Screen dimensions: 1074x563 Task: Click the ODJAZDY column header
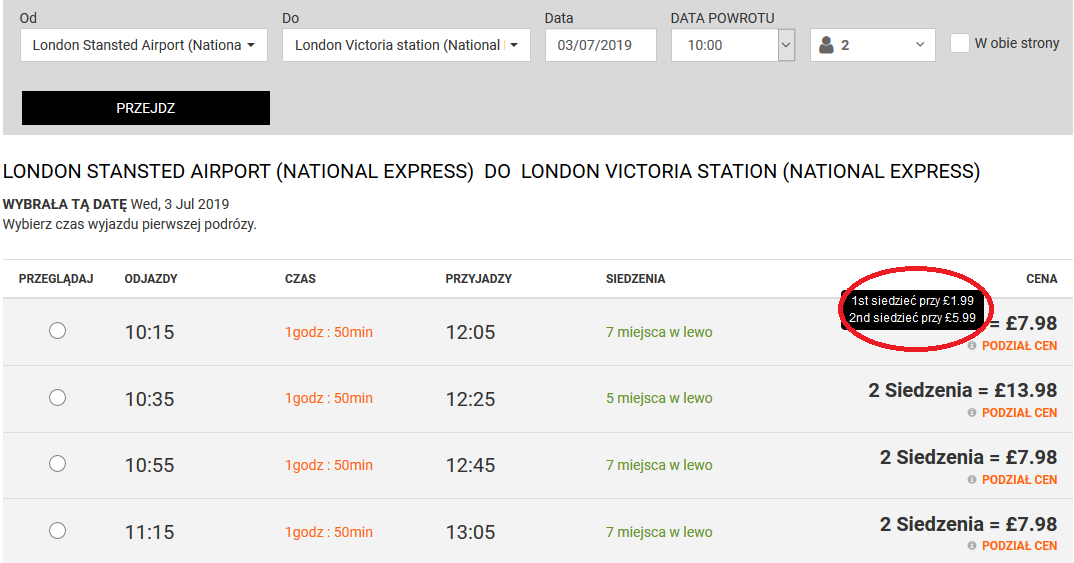(x=151, y=279)
